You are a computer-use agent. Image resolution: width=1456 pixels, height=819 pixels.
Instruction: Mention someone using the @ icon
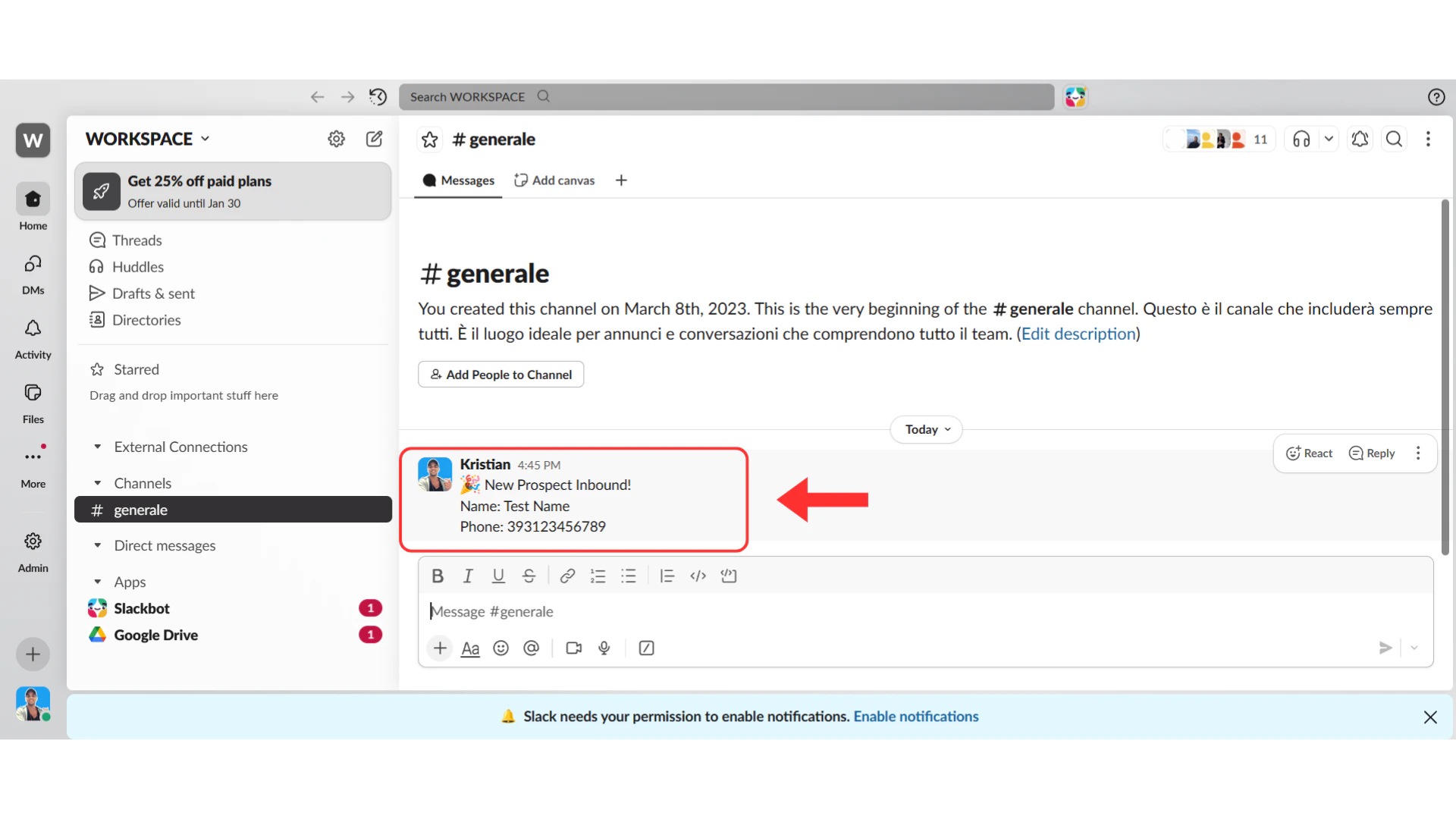(532, 648)
